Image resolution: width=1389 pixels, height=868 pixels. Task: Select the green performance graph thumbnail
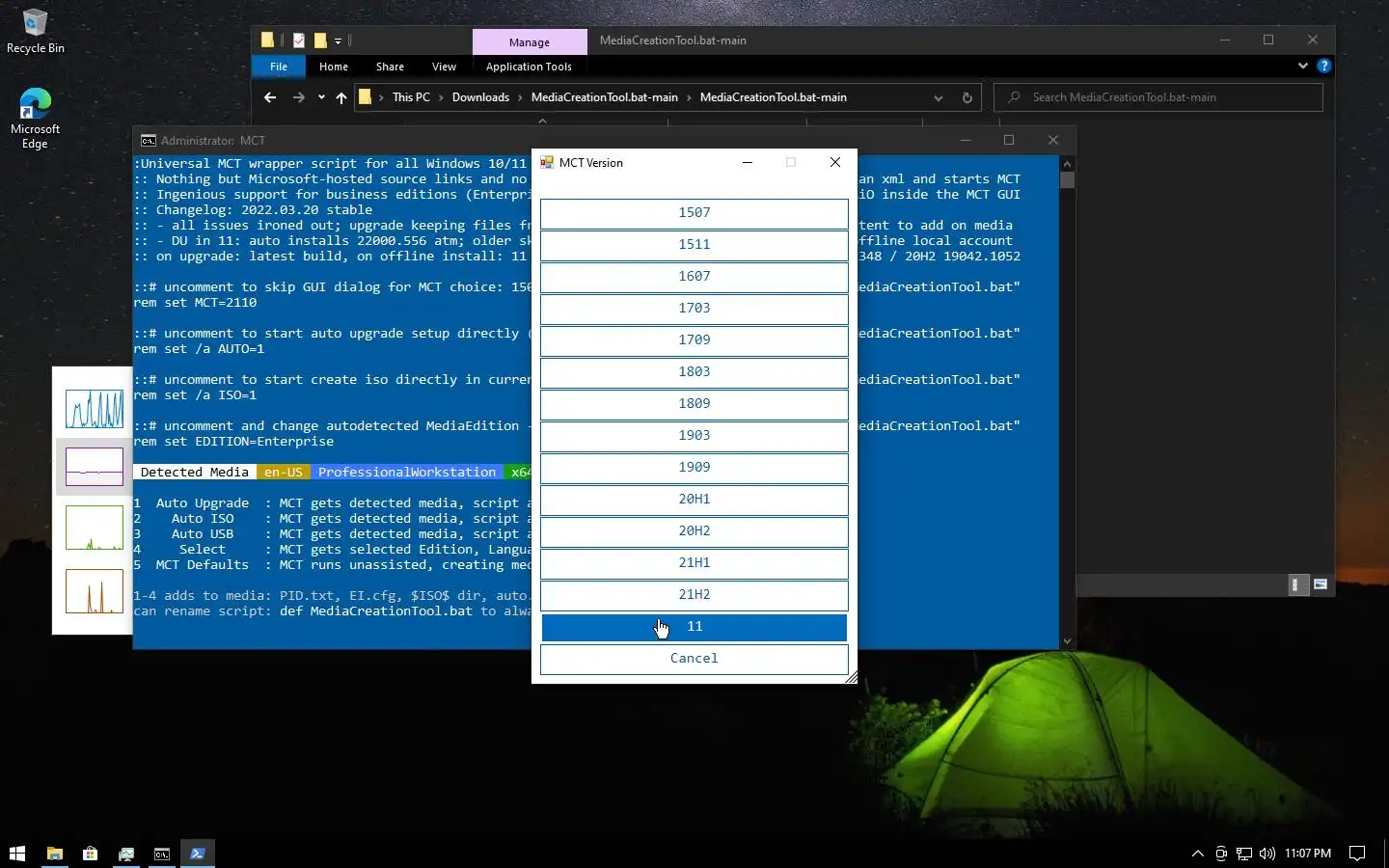pyautogui.click(x=95, y=529)
